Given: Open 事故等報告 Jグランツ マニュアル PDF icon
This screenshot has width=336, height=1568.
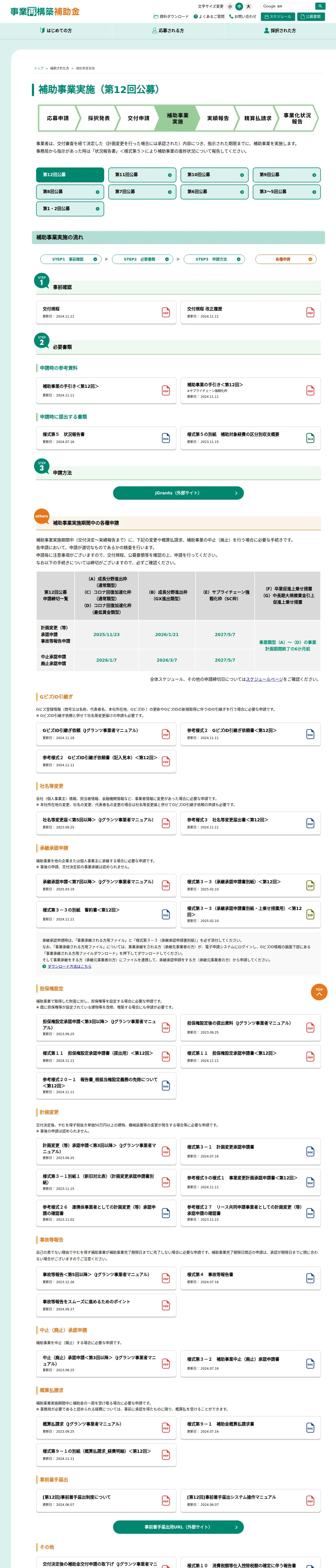Looking at the screenshot, I should tap(165, 1278).
